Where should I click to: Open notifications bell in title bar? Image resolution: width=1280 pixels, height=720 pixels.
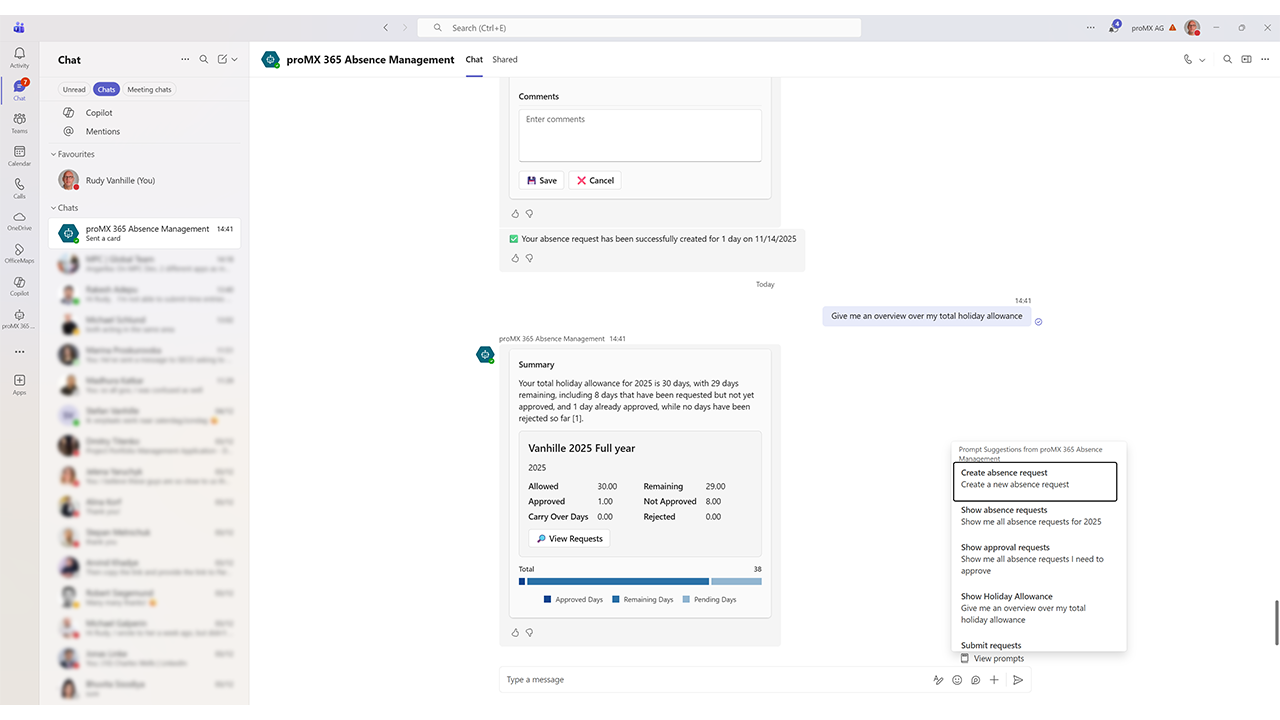point(1114,28)
